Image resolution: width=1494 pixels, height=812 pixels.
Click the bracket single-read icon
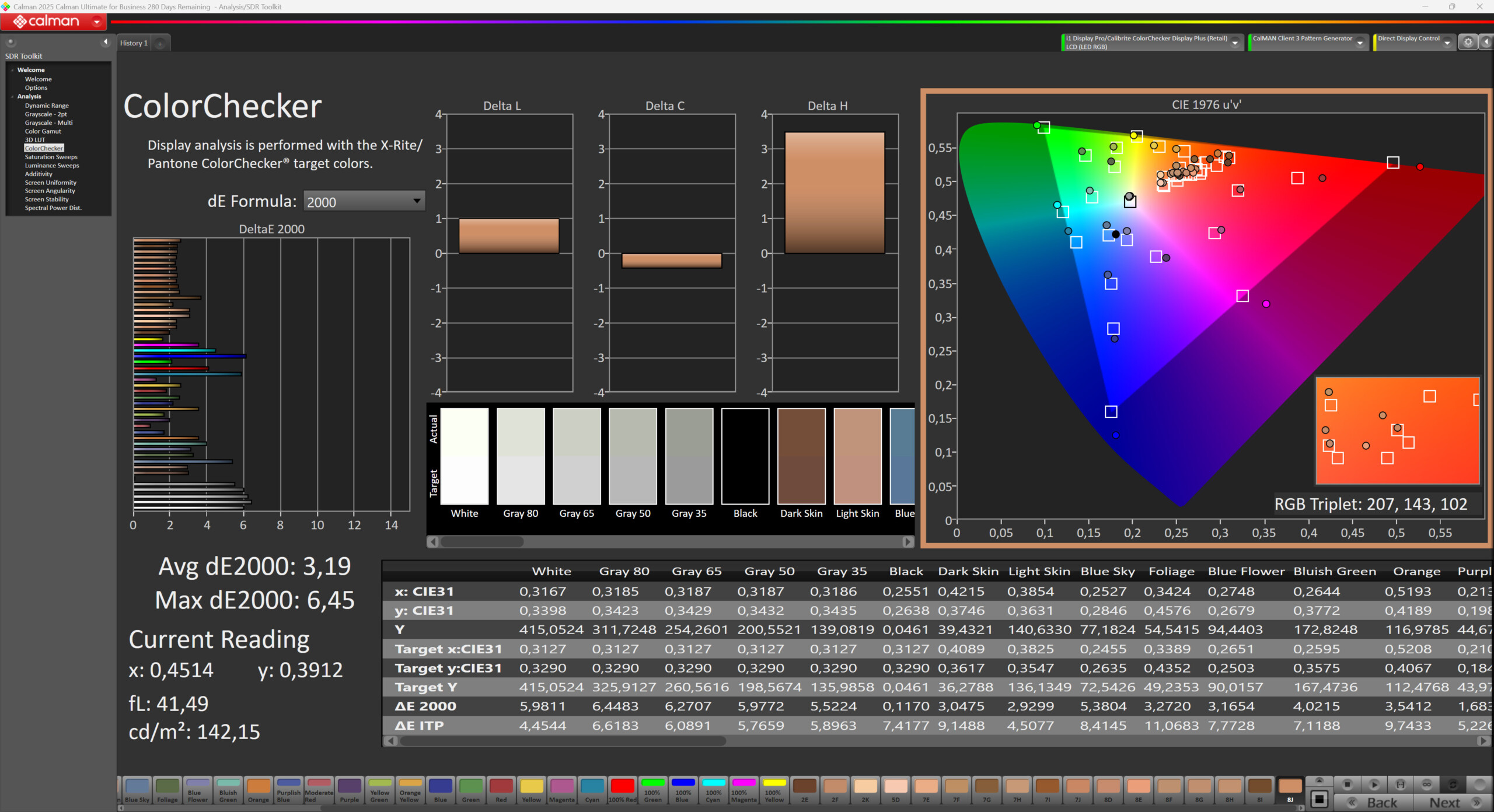[x=1400, y=785]
